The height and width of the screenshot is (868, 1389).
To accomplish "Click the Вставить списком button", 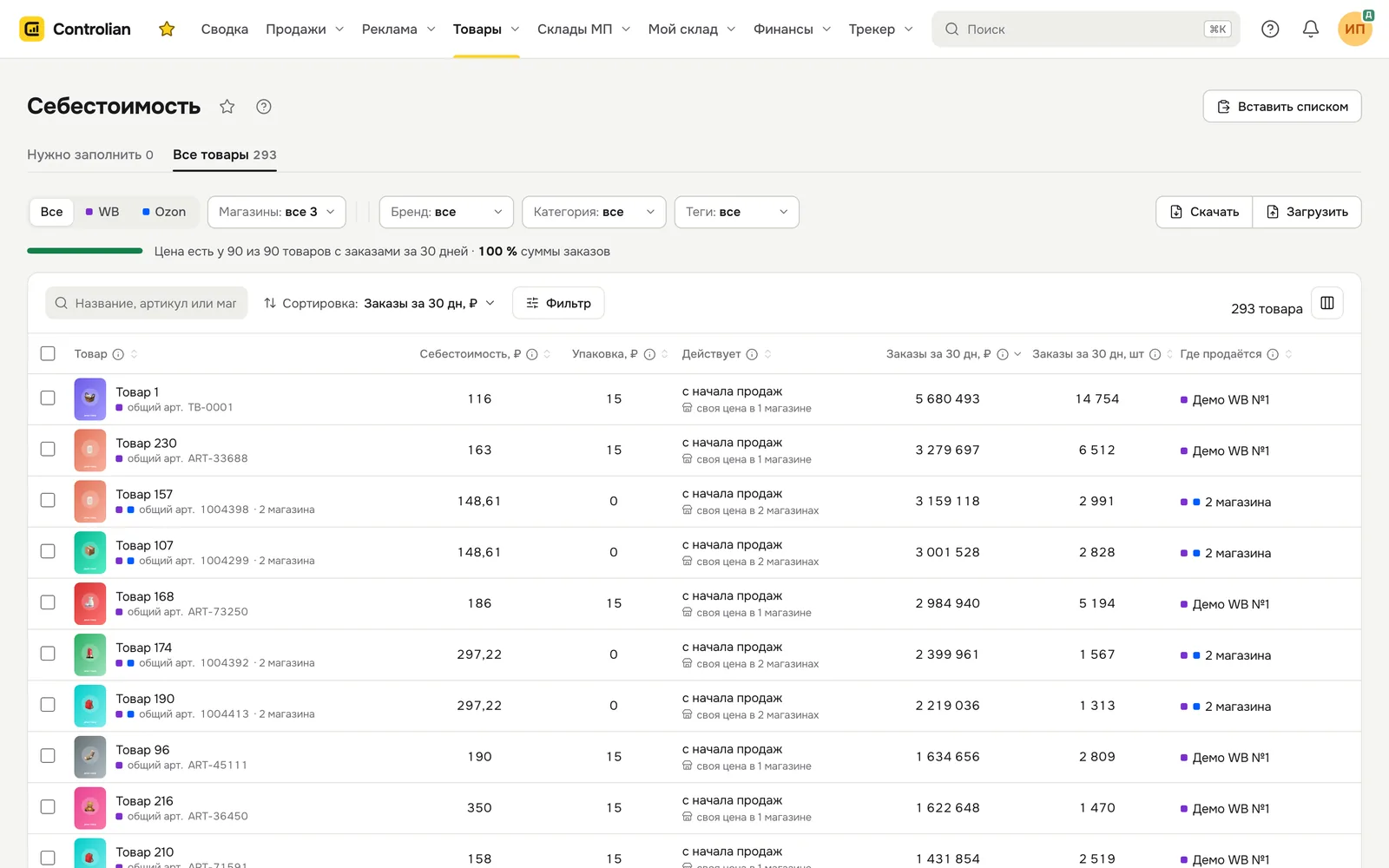I will tap(1282, 106).
